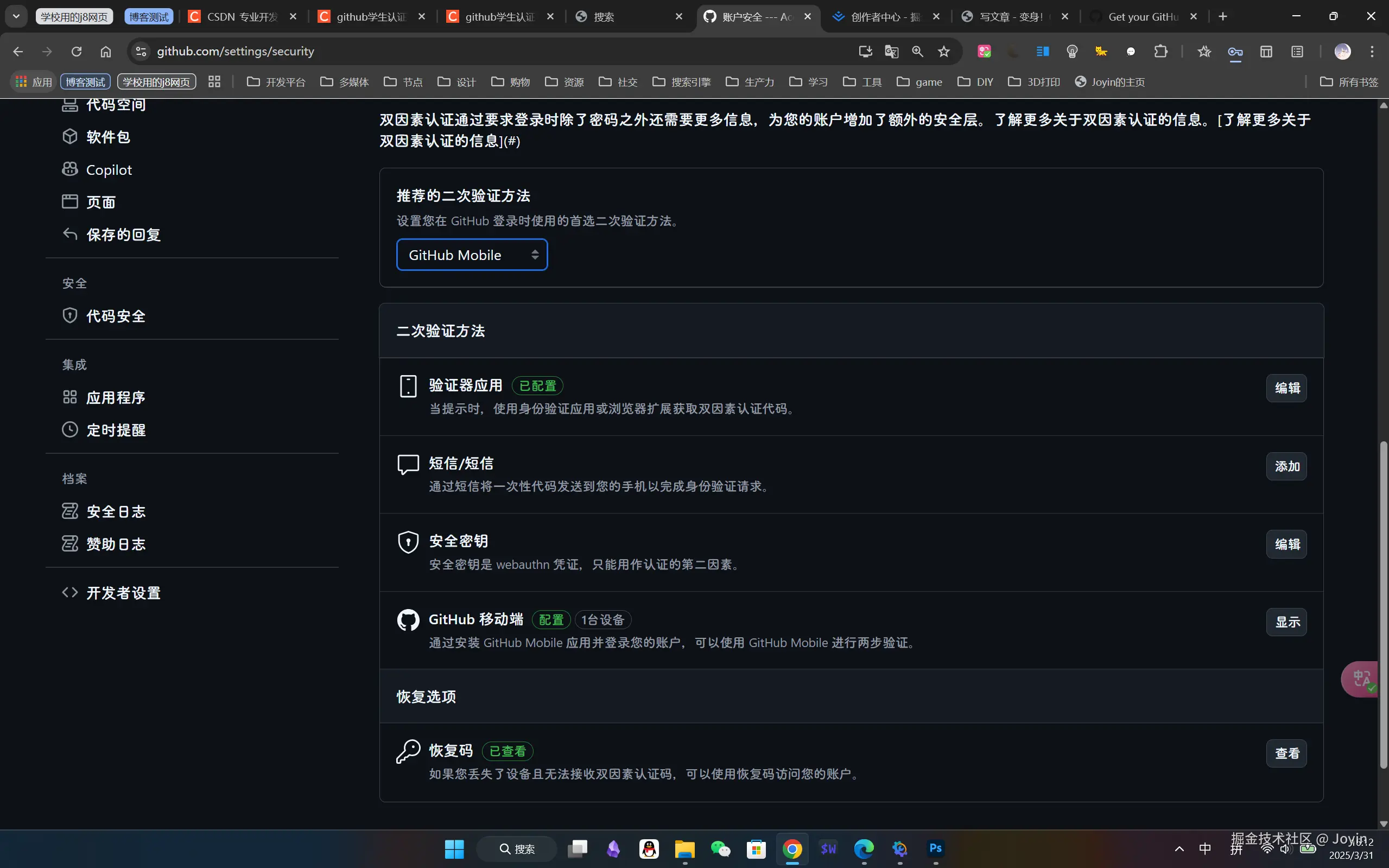Open the GitHub Mobile preferred method dropdown
The image size is (1389, 868).
pos(472,255)
